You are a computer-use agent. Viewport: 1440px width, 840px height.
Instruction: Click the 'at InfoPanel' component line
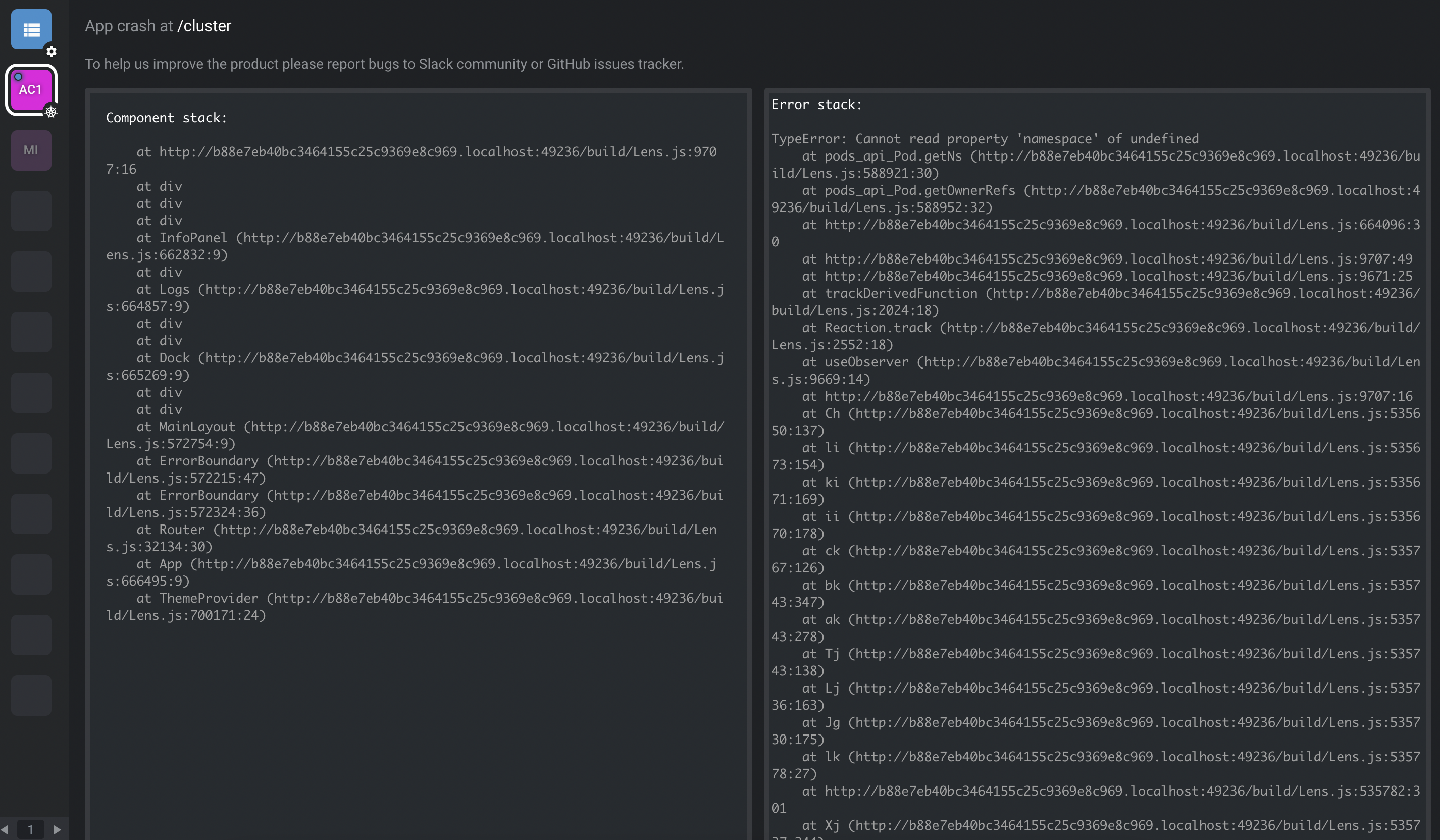coord(415,246)
